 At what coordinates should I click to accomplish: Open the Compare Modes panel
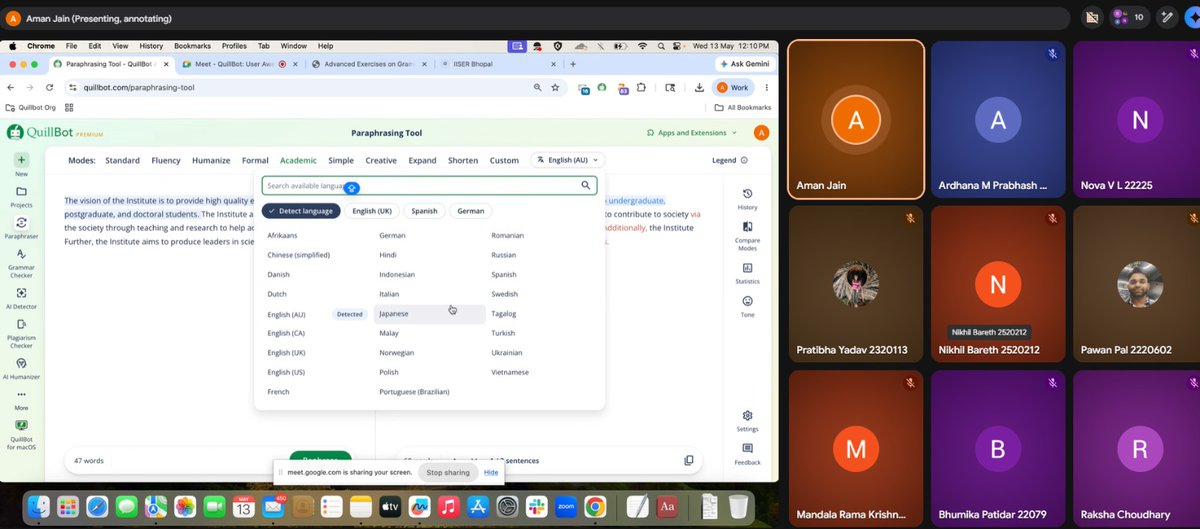(x=747, y=236)
